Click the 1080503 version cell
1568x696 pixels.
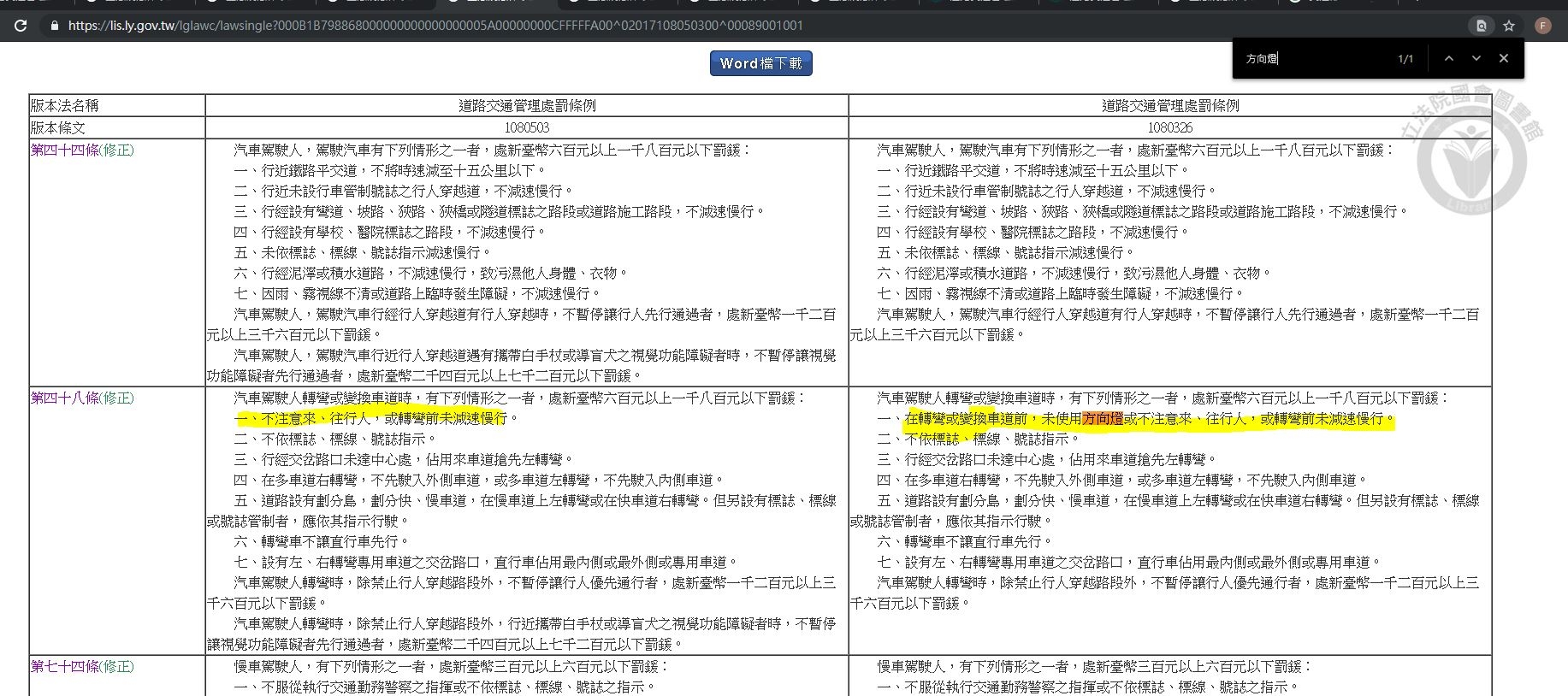[x=526, y=127]
